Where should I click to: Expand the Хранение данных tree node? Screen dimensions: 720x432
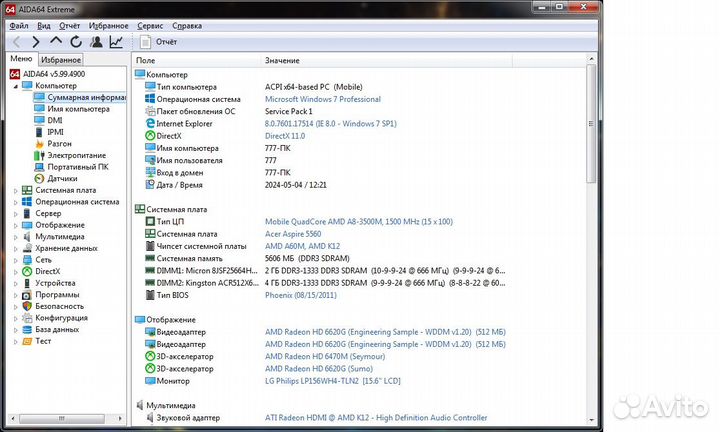pos(15,248)
